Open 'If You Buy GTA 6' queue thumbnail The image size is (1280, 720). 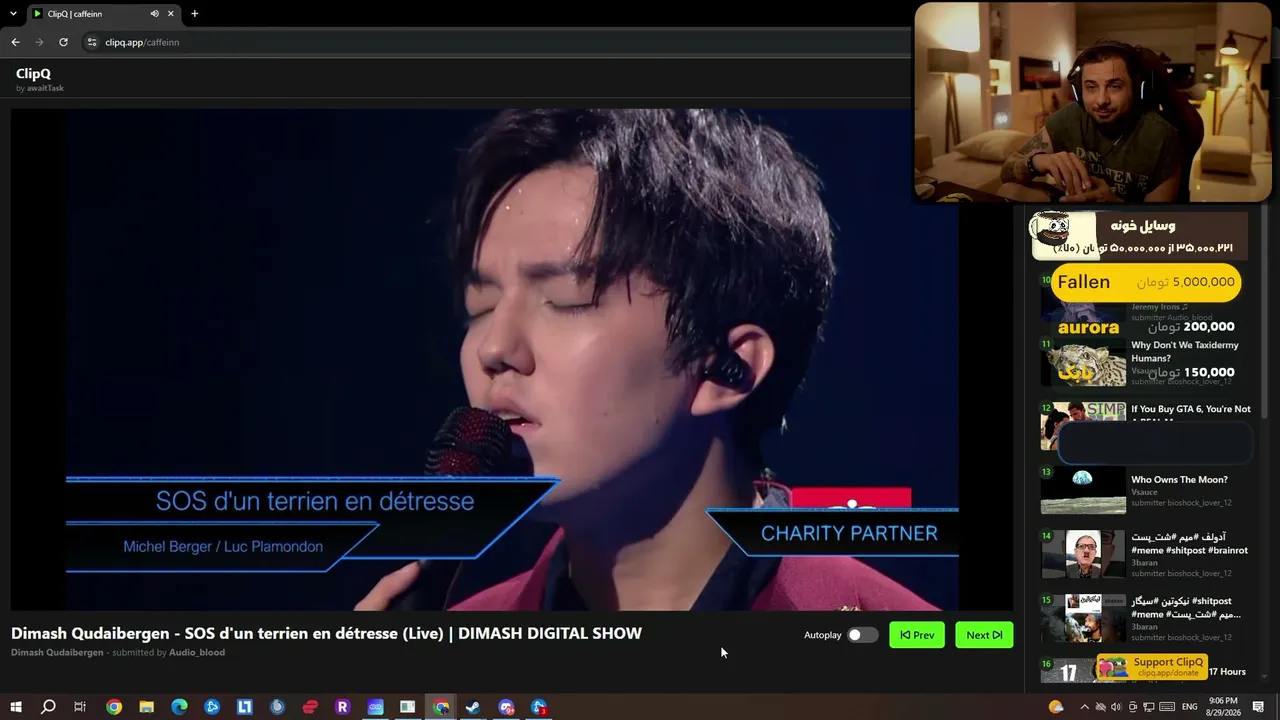click(x=1083, y=426)
